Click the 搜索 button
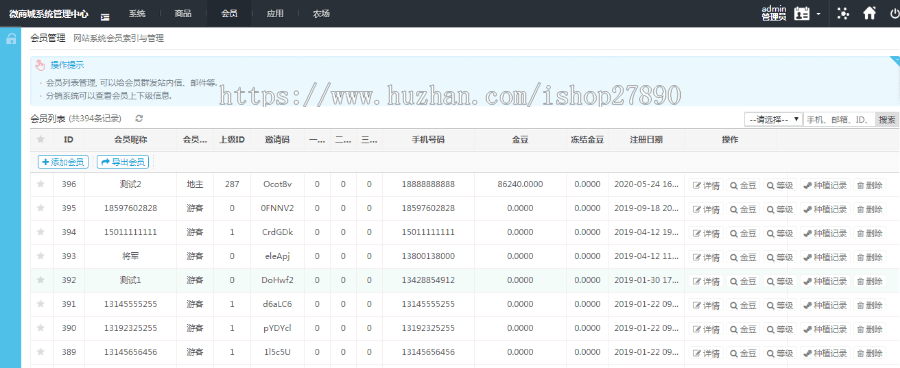This screenshot has height=368, width=900. [887, 119]
